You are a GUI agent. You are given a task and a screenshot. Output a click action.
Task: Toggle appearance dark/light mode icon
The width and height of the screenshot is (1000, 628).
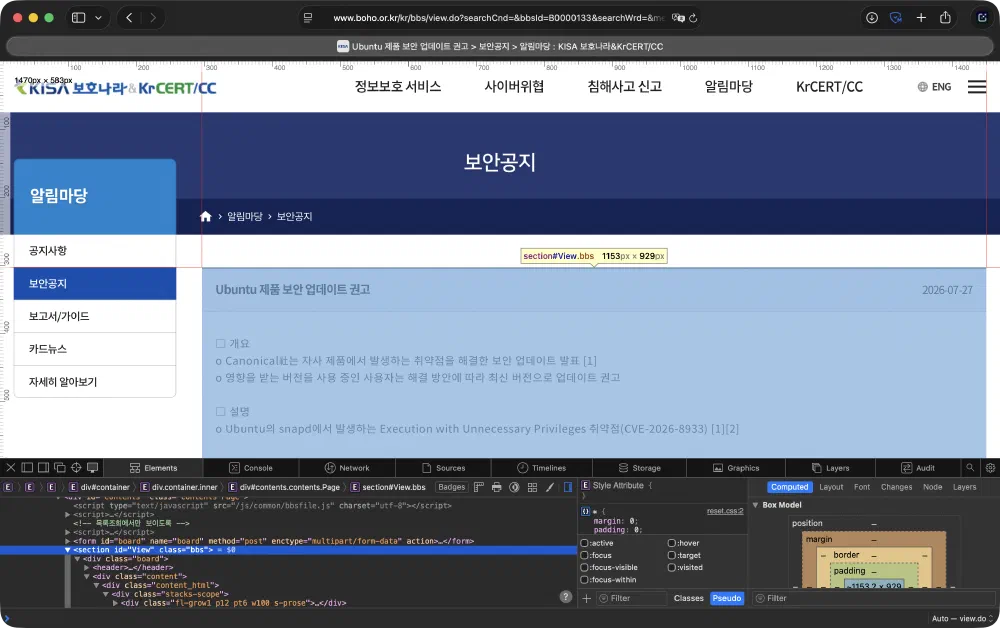(x=515, y=487)
